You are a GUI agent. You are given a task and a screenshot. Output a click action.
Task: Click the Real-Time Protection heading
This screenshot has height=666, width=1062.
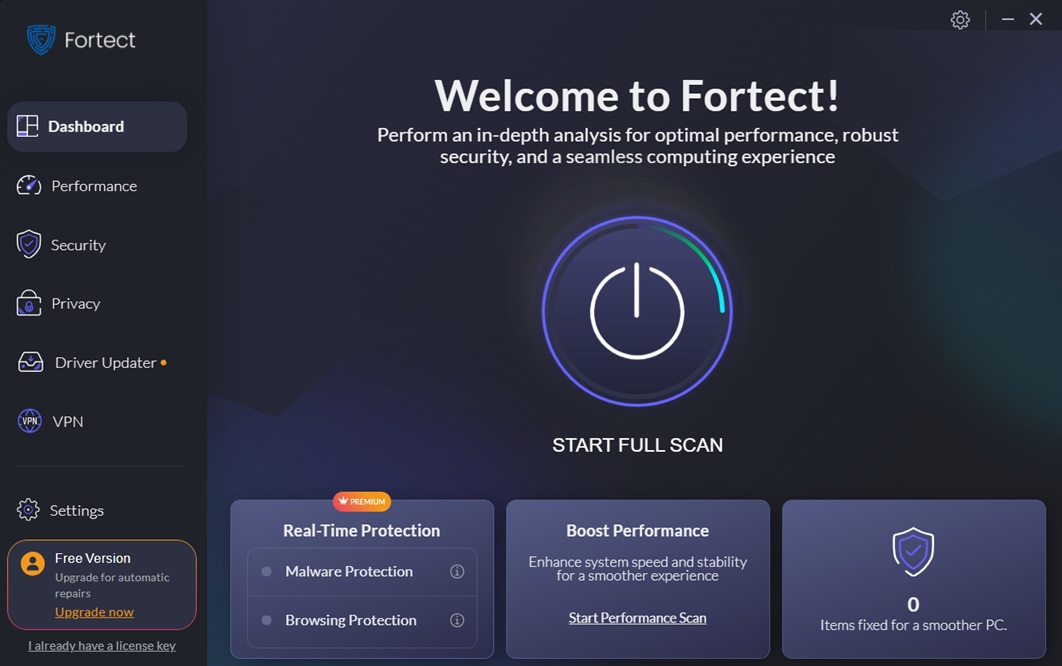(362, 530)
